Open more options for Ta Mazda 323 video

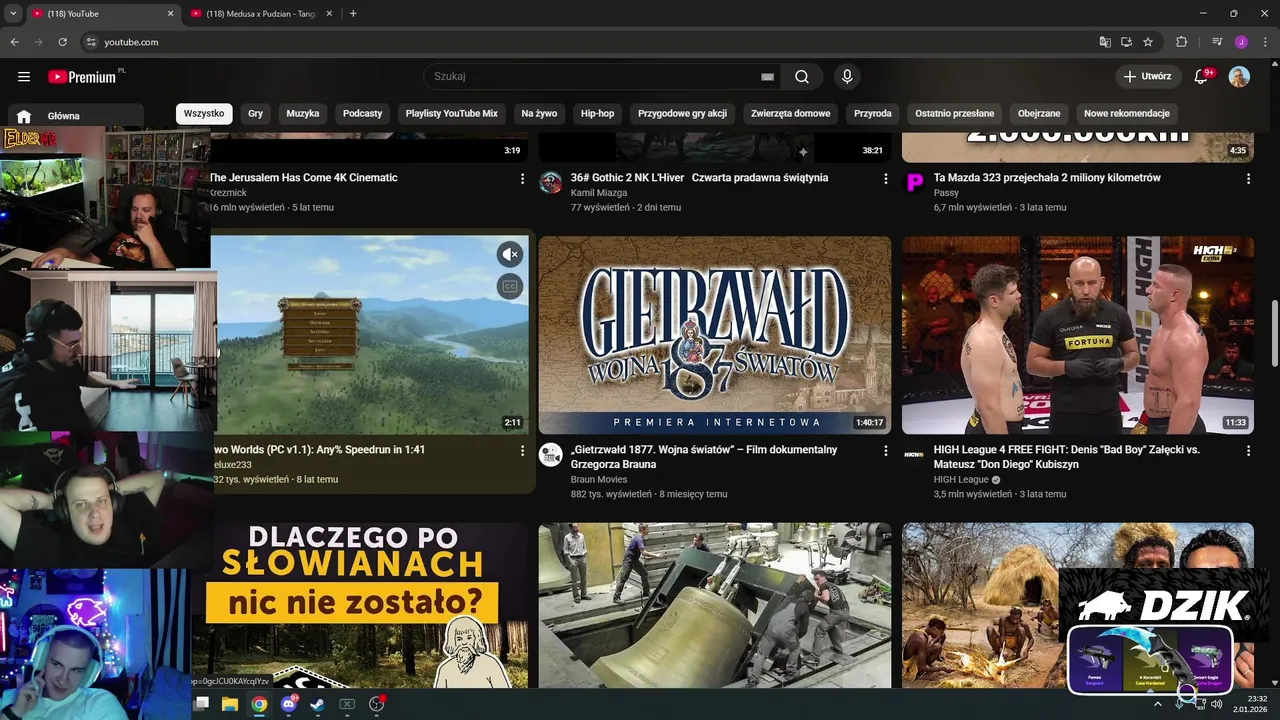point(1248,178)
